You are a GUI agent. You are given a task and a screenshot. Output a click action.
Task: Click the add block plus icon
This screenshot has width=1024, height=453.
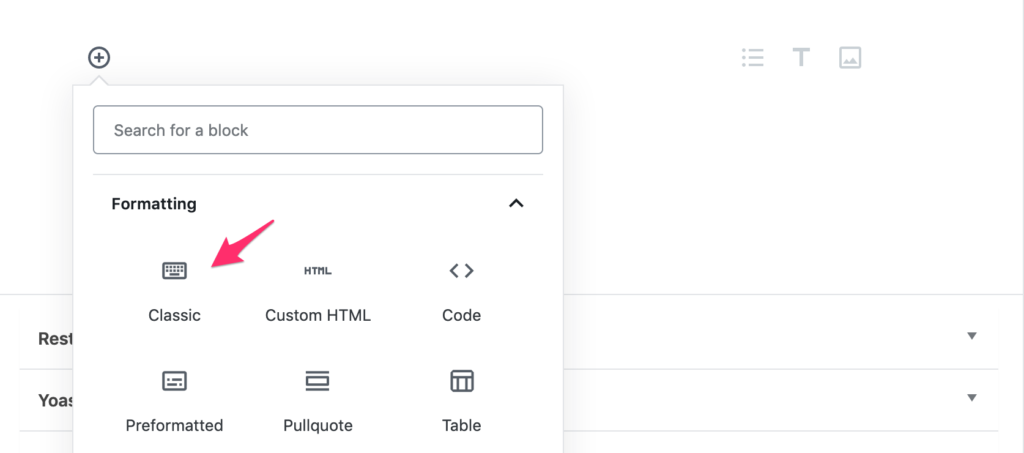tap(98, 57)
